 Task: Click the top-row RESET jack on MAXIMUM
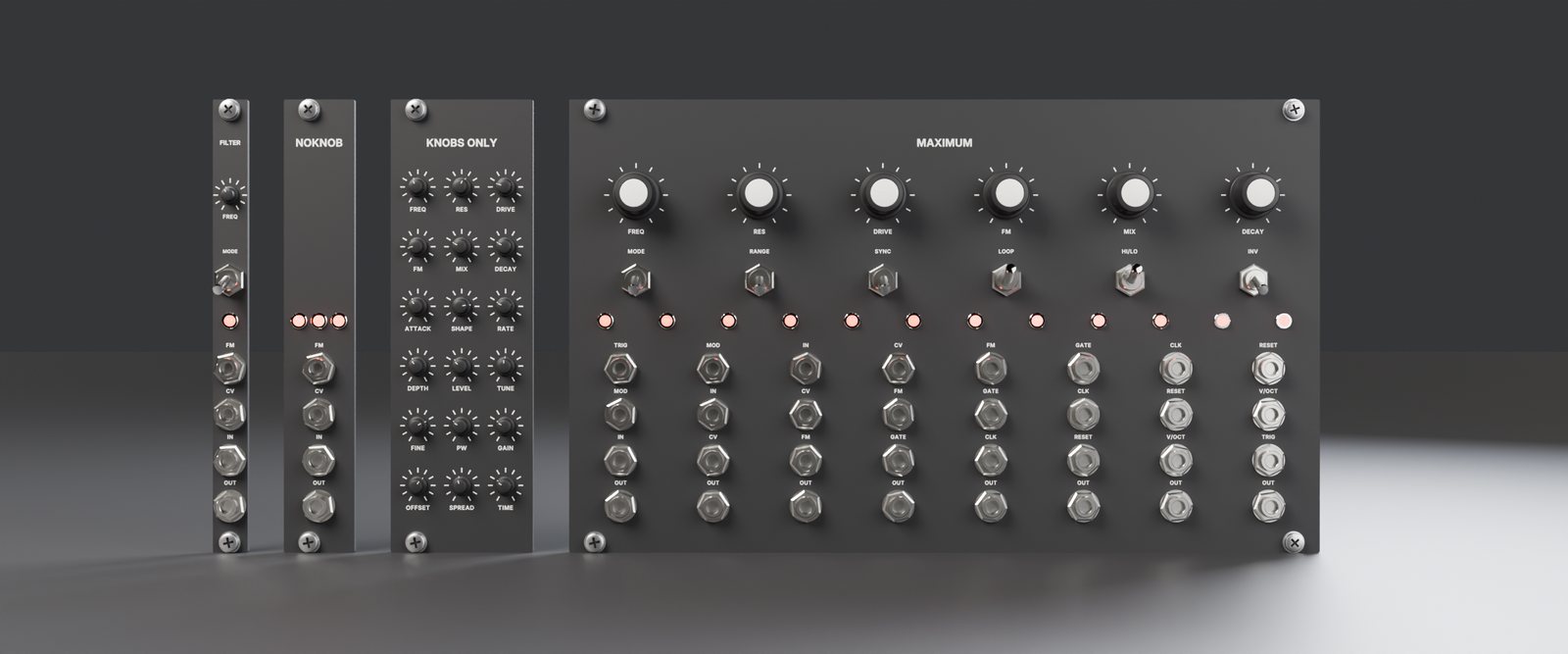[x=1268, y=369]
